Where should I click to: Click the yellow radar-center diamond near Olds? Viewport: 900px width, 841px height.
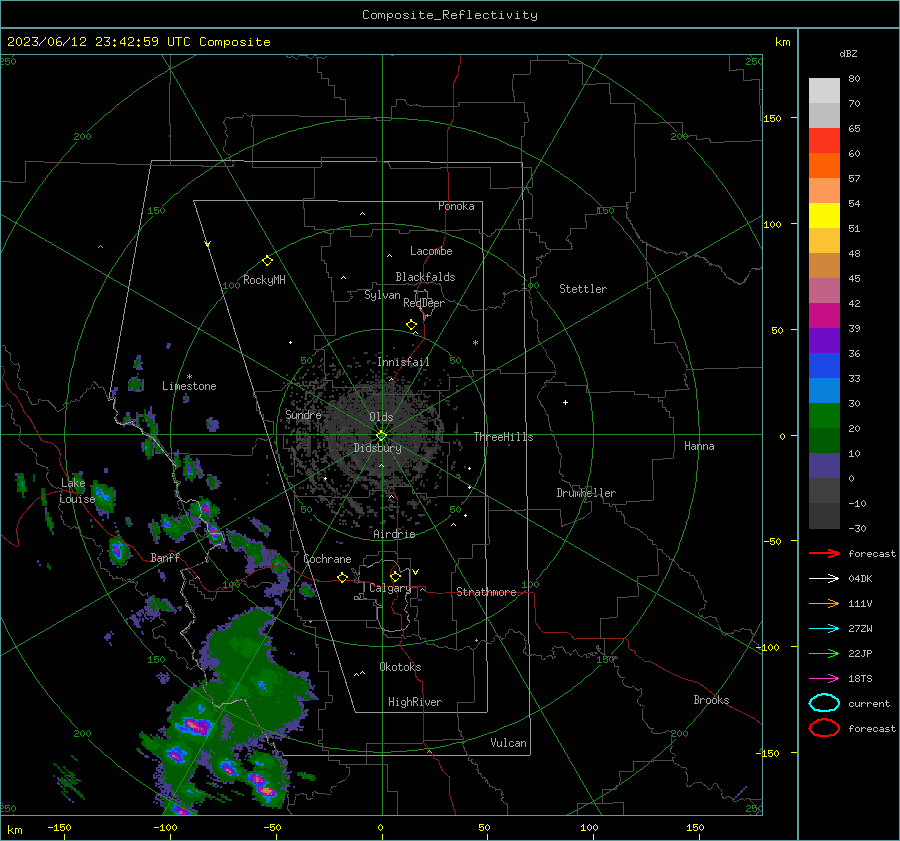click(x=382, y=436)
